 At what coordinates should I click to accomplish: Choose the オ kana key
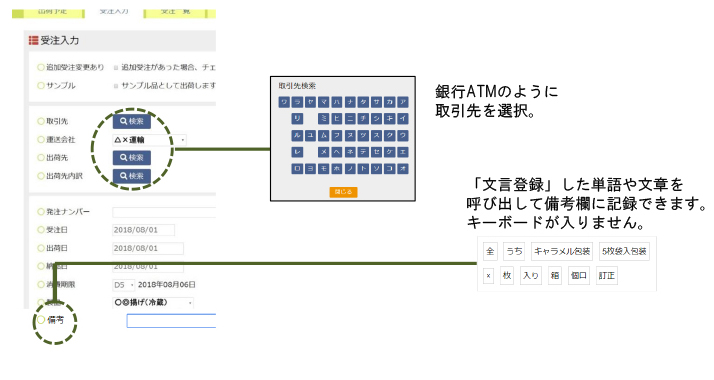[403, 168]
